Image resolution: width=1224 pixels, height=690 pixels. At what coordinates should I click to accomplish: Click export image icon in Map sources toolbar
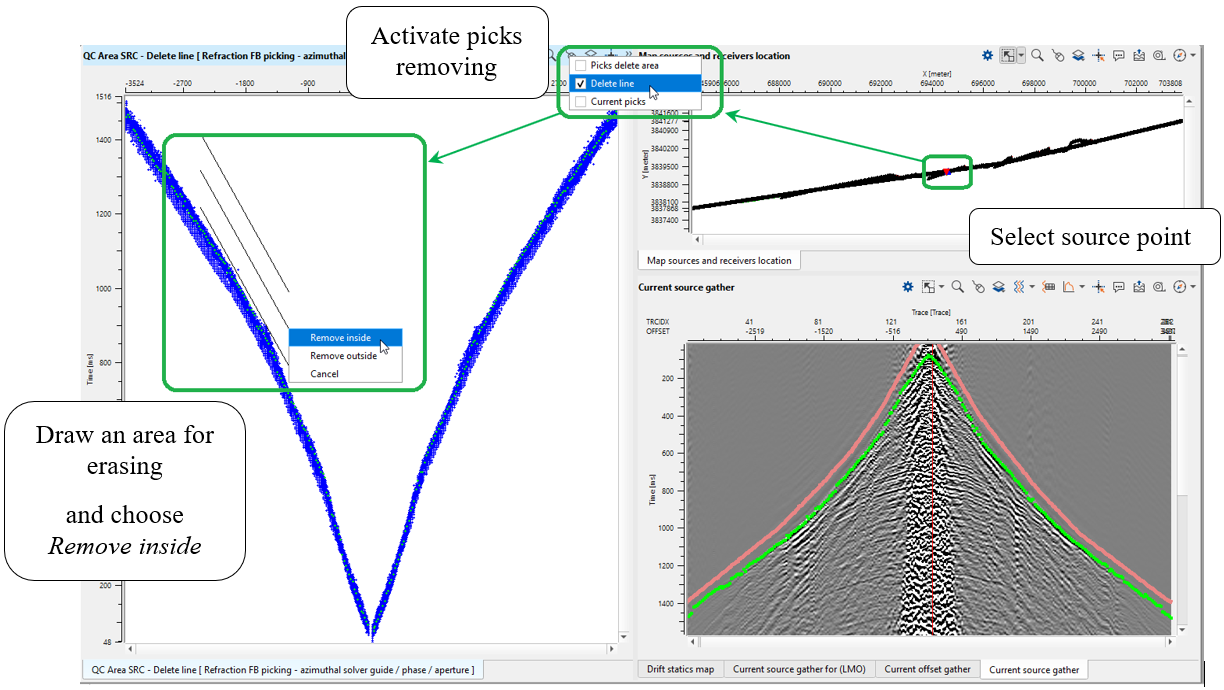(x=1139, y=56)
